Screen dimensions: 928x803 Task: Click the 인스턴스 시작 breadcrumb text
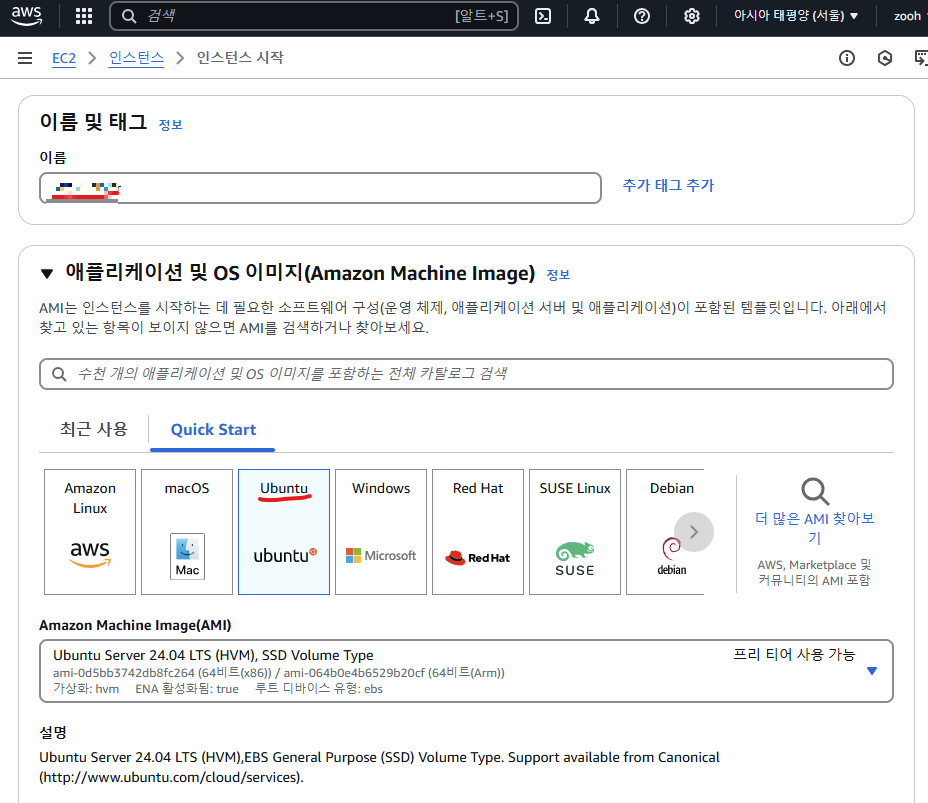pos(240,58)
